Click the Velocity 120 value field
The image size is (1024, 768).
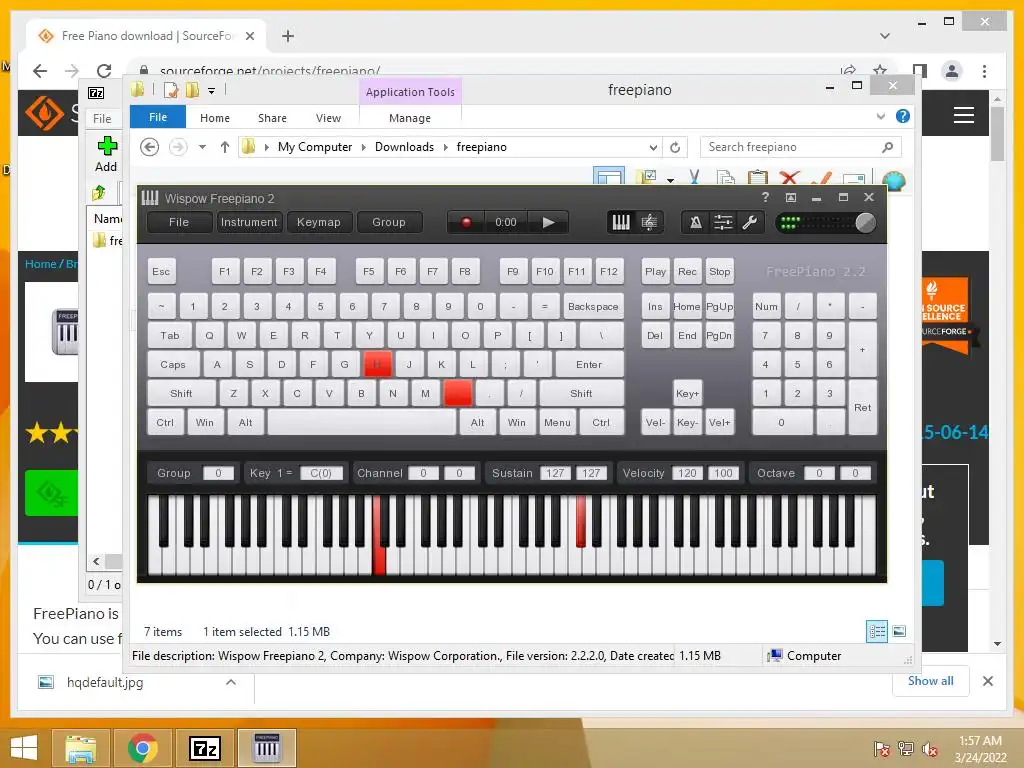(x=687, y=473)
